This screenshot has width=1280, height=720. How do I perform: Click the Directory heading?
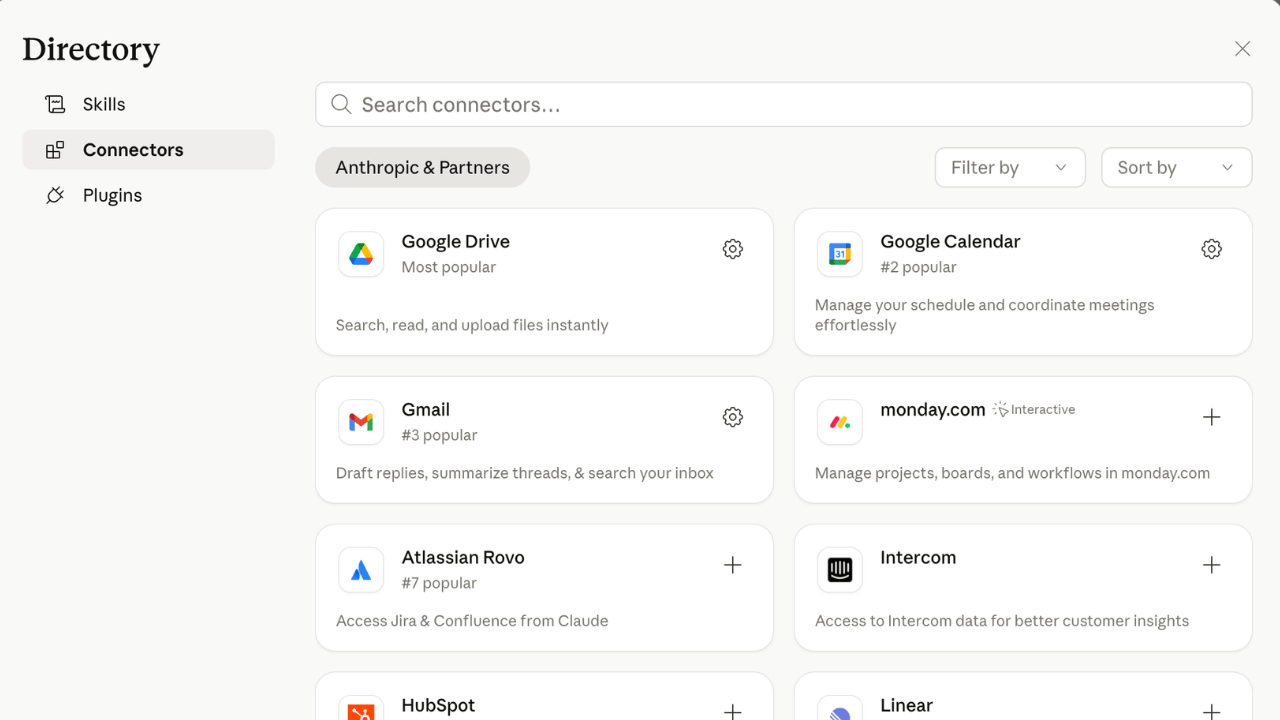point(91,49)
